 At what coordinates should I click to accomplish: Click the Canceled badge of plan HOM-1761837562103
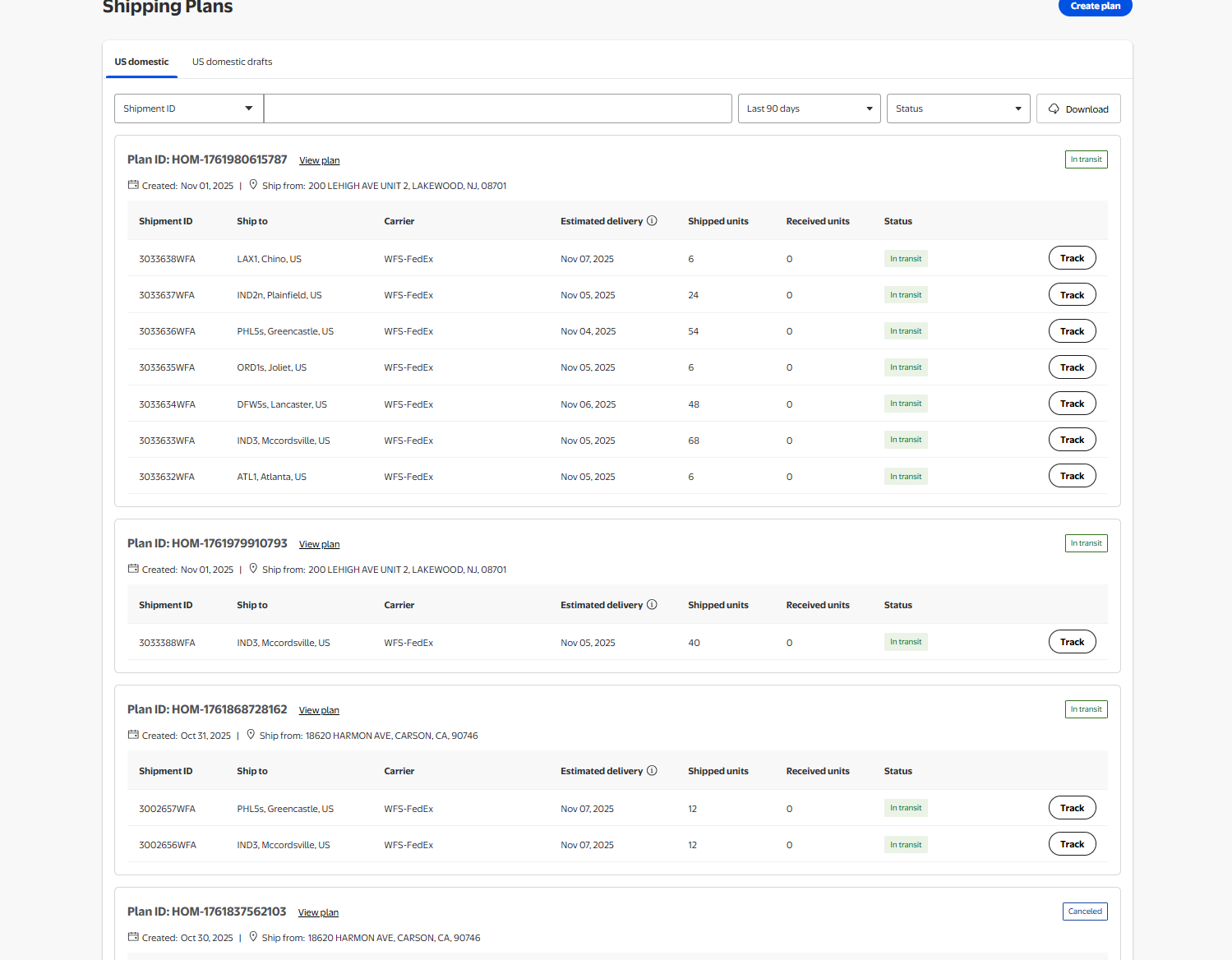[1085, 912]
